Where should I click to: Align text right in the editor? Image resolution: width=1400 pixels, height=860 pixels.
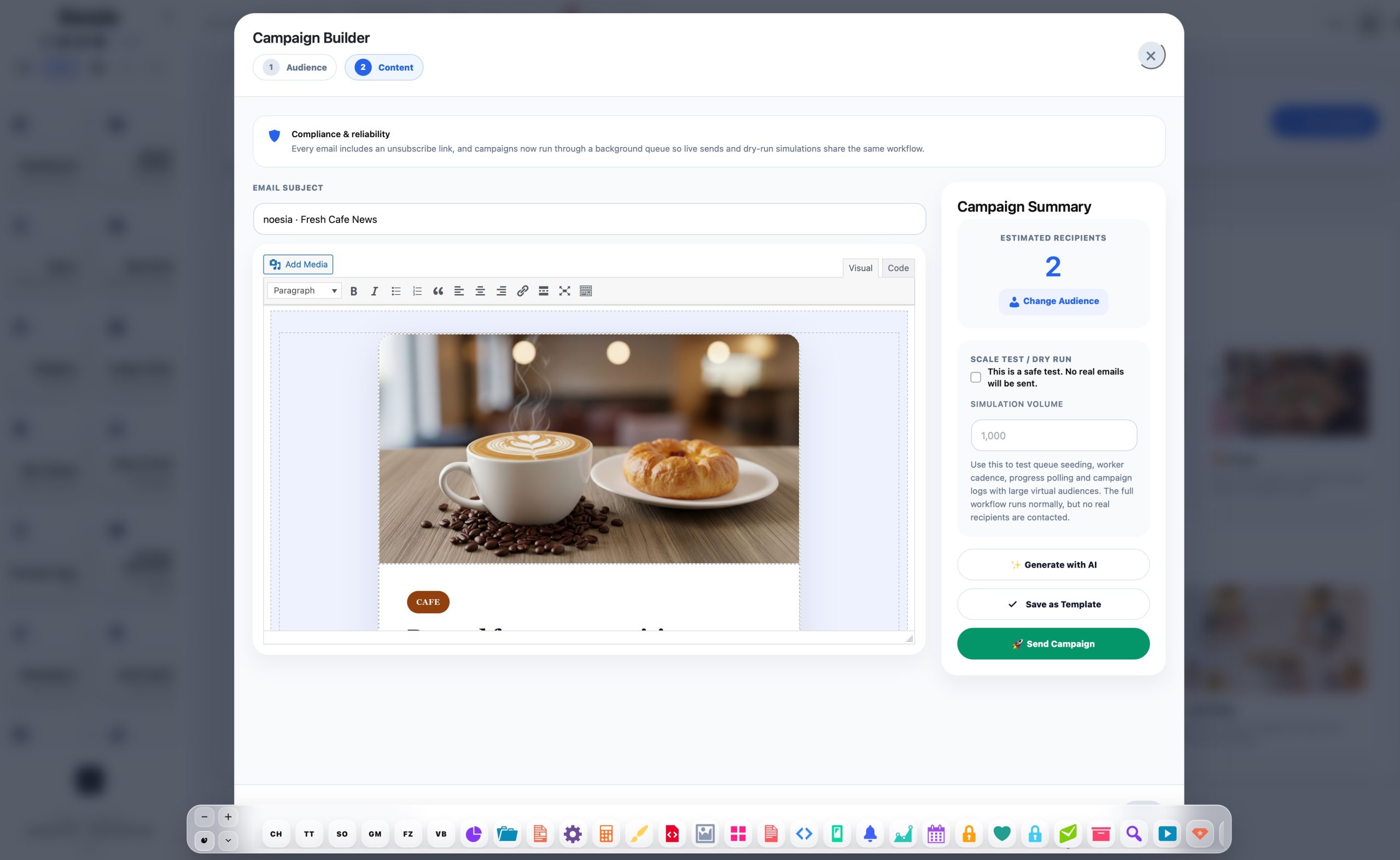pyautogui.click(x=501, y=291)
